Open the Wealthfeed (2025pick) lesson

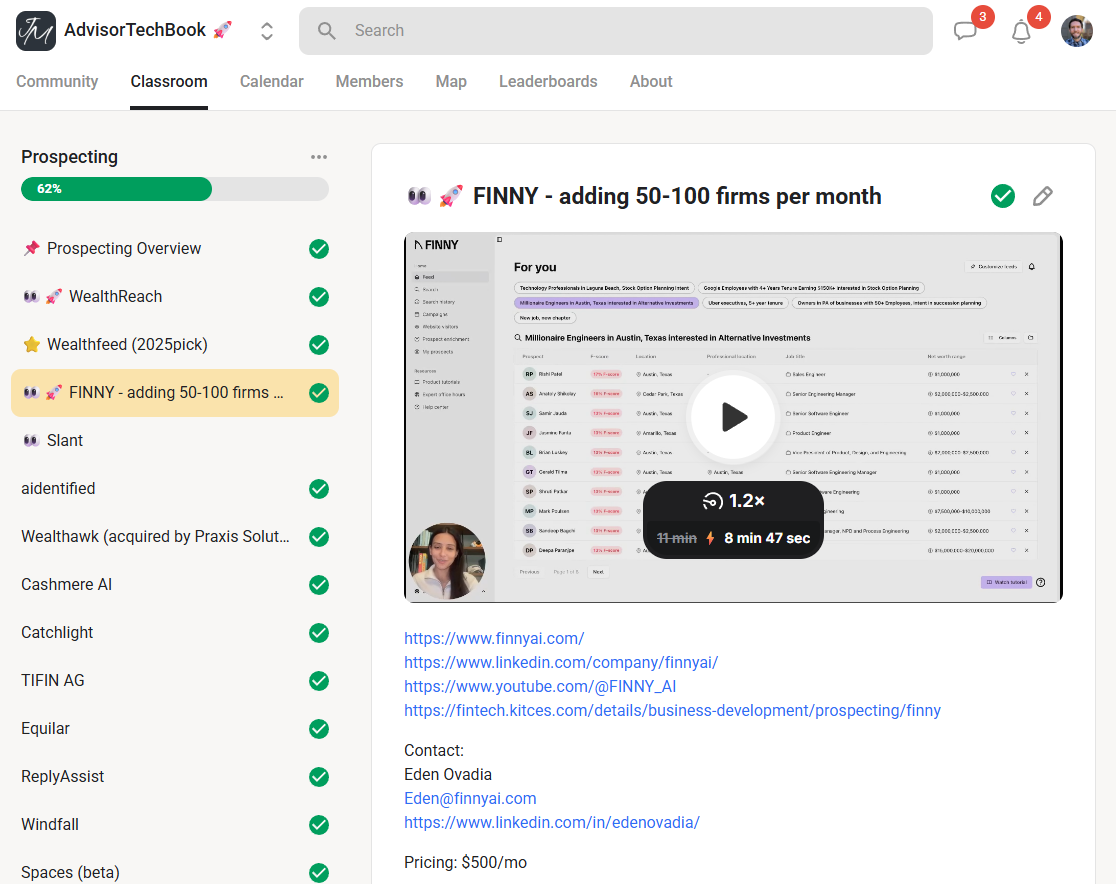pyautogui.click(x=175, y=344)
